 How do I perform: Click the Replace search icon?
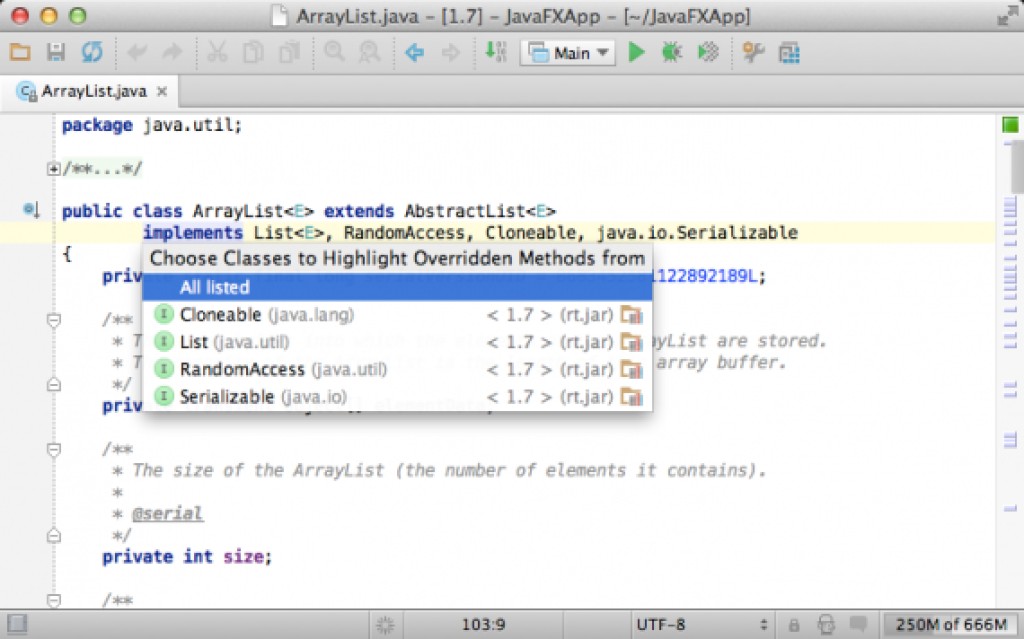point(370,52)
